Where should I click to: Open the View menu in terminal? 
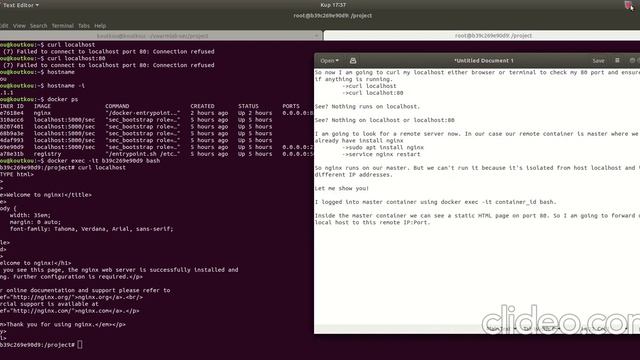click(19, 26)
